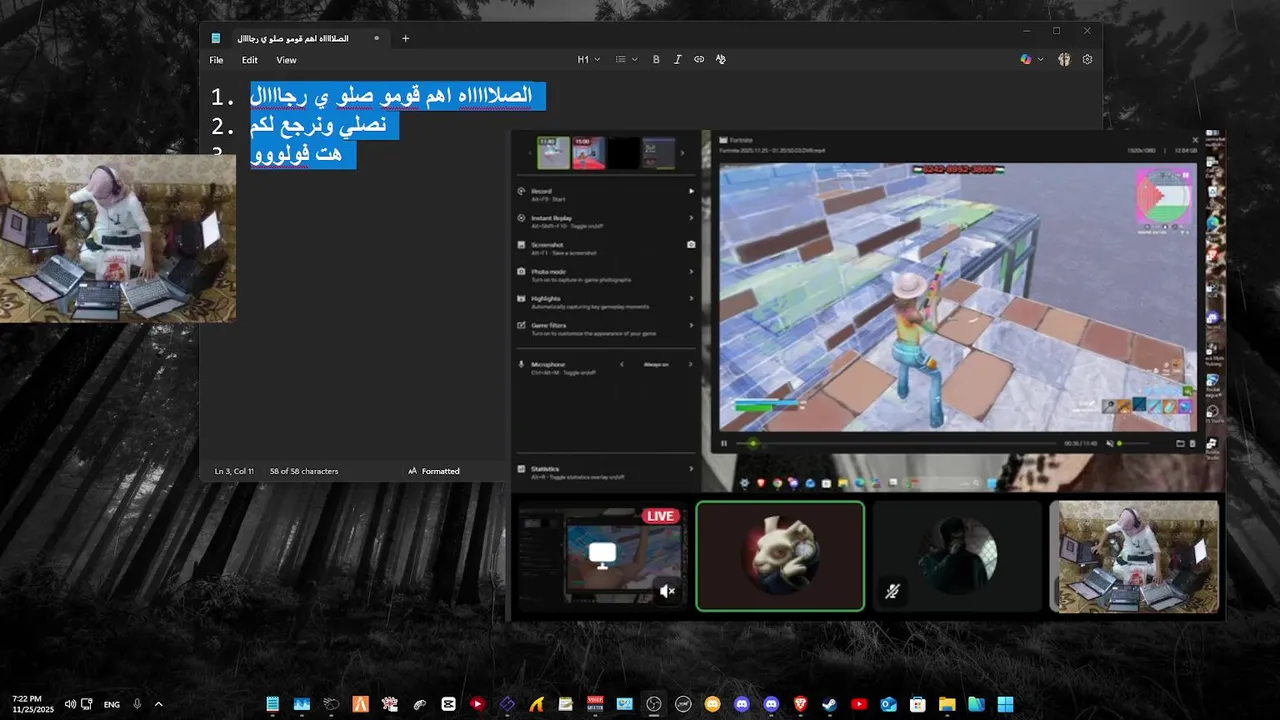
Task: Click the Instant Replay icon
Action: (521, 217)
